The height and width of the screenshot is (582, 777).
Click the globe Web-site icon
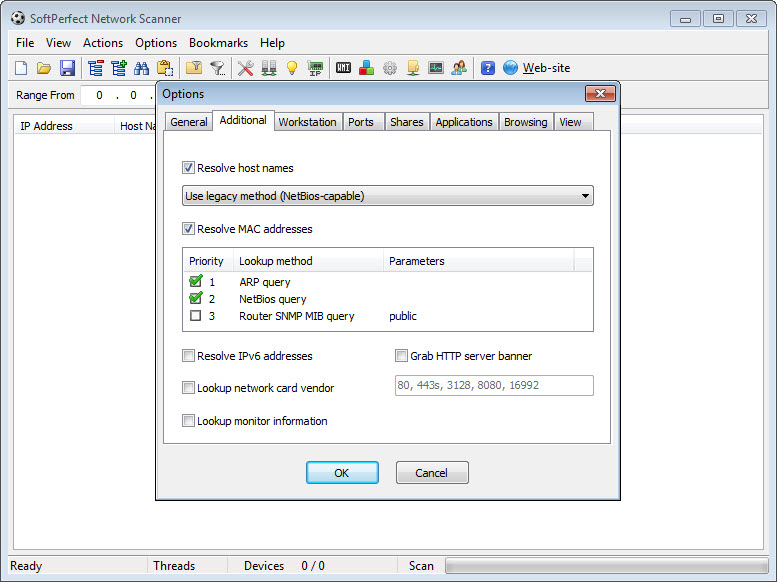(510, 68)
